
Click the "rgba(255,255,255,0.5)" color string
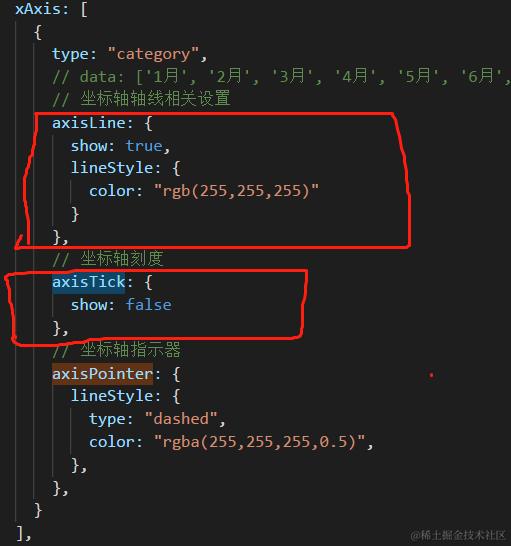pos(259,442)
